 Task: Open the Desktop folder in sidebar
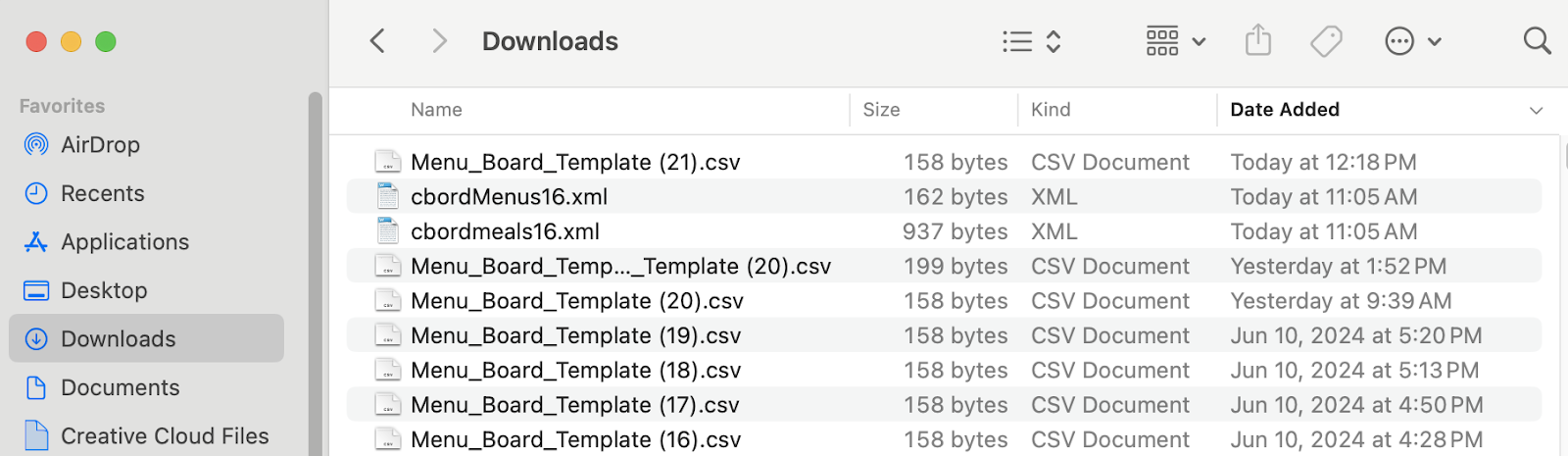(x=104, y=290)
